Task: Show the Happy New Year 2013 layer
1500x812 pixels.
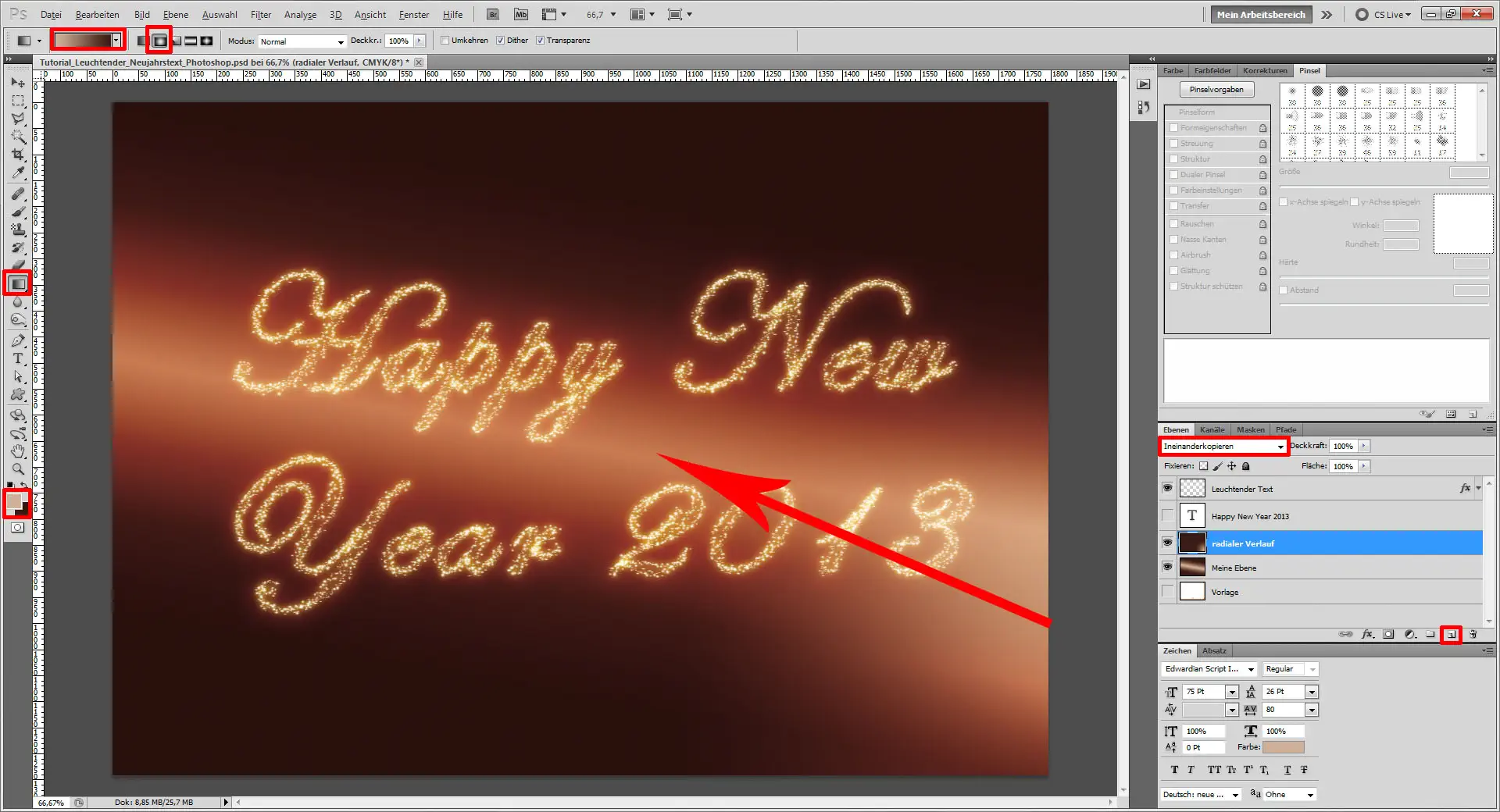Action: [1166, 515]
